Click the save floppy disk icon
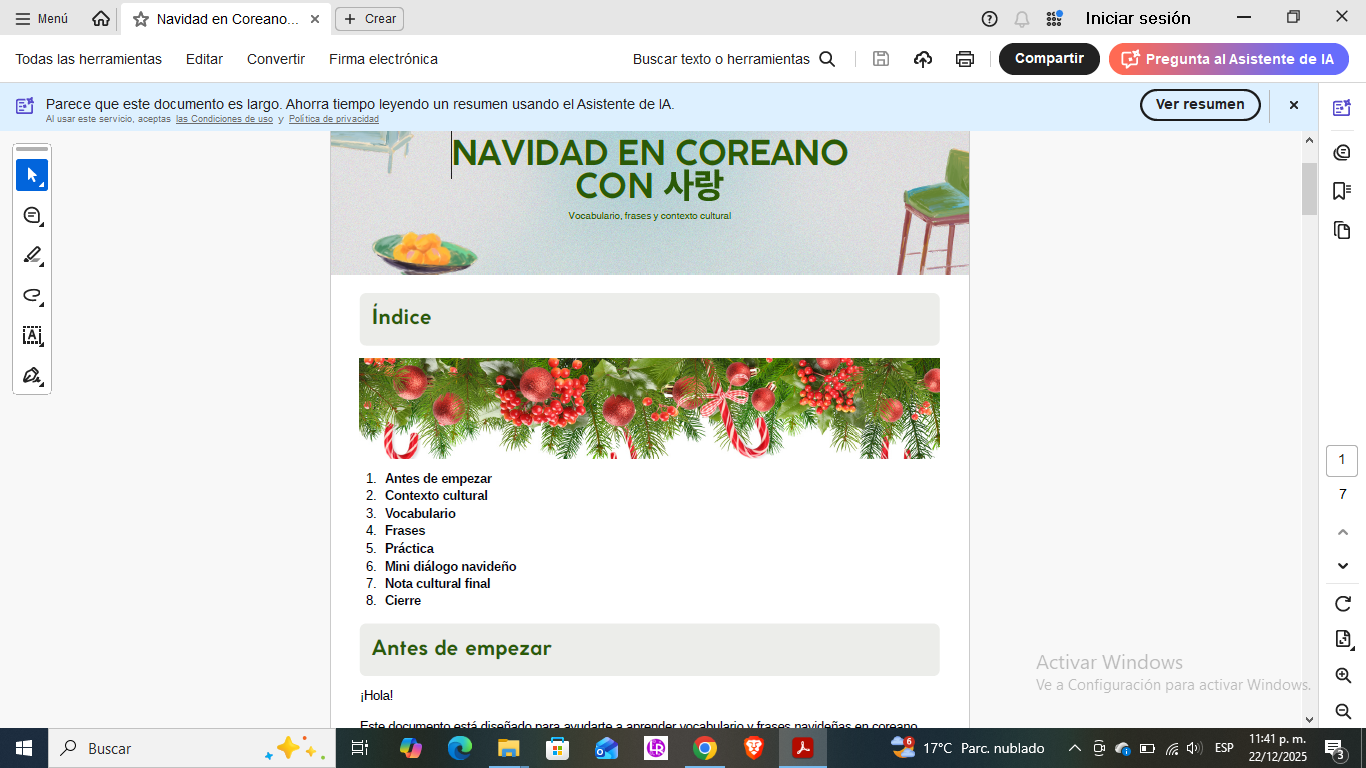The width and height of the screenshot is (1366, 768). click(x=881, y=59)
